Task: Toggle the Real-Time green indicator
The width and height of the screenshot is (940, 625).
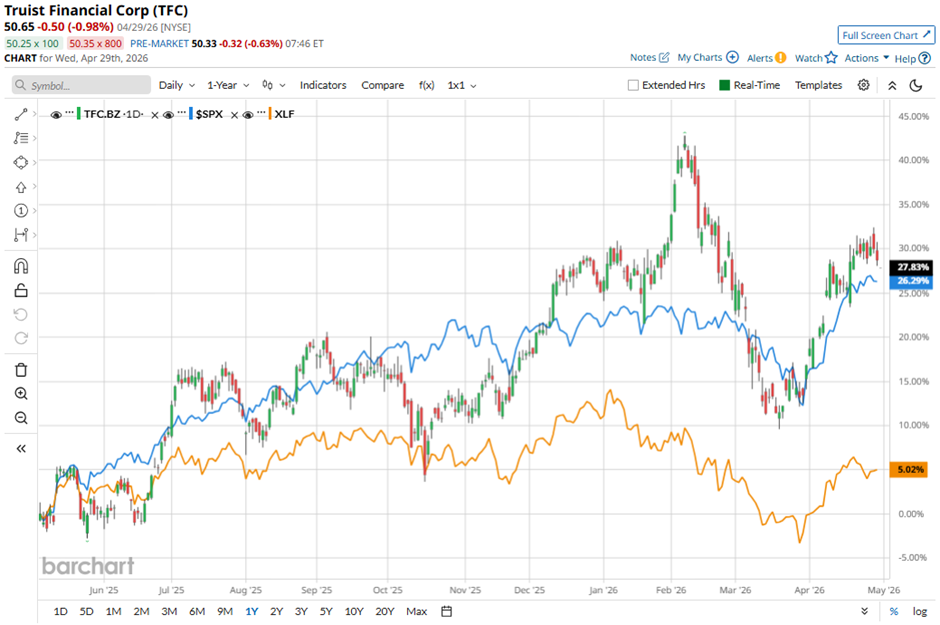Action: pos(726,85)
